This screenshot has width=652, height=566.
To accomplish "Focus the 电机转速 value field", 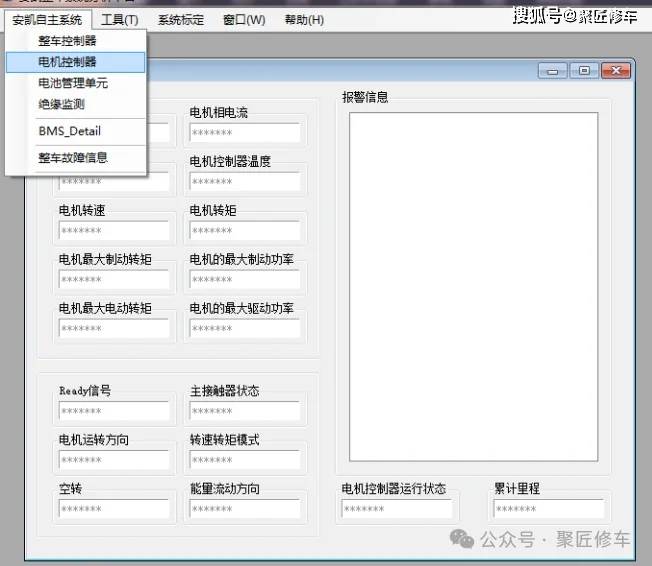I will tap(113, 231).
